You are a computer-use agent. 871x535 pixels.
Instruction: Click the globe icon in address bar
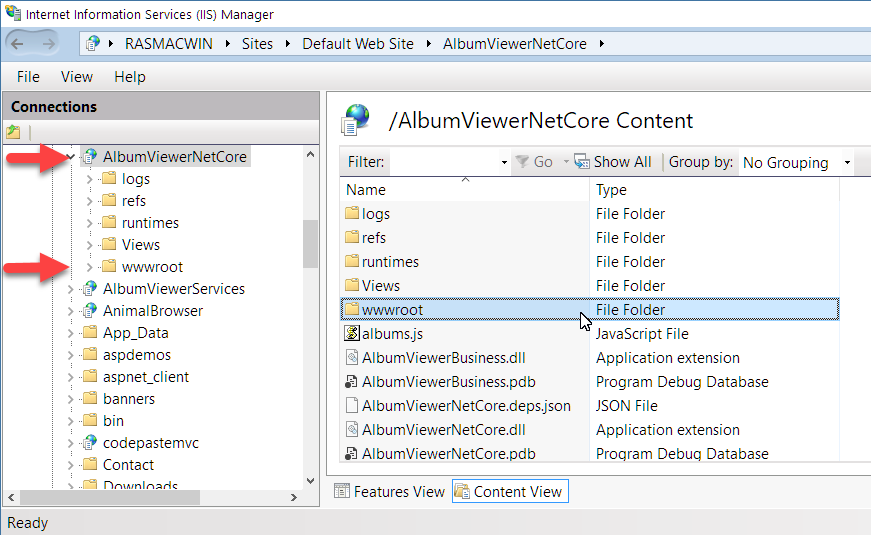93,43
